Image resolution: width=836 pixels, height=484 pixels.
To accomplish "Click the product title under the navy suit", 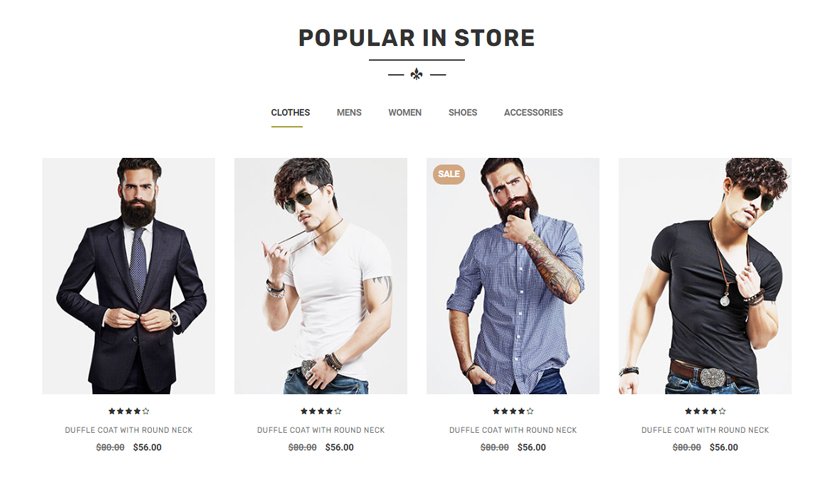I will [128, 430].
